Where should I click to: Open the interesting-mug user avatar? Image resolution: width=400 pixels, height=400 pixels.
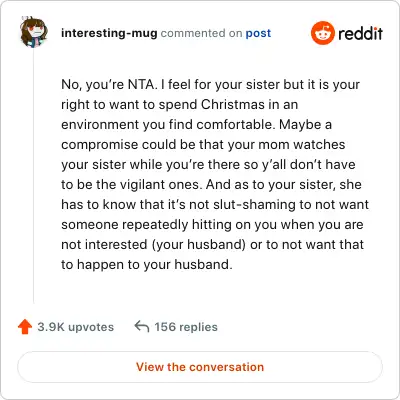(x=33, y=32)
